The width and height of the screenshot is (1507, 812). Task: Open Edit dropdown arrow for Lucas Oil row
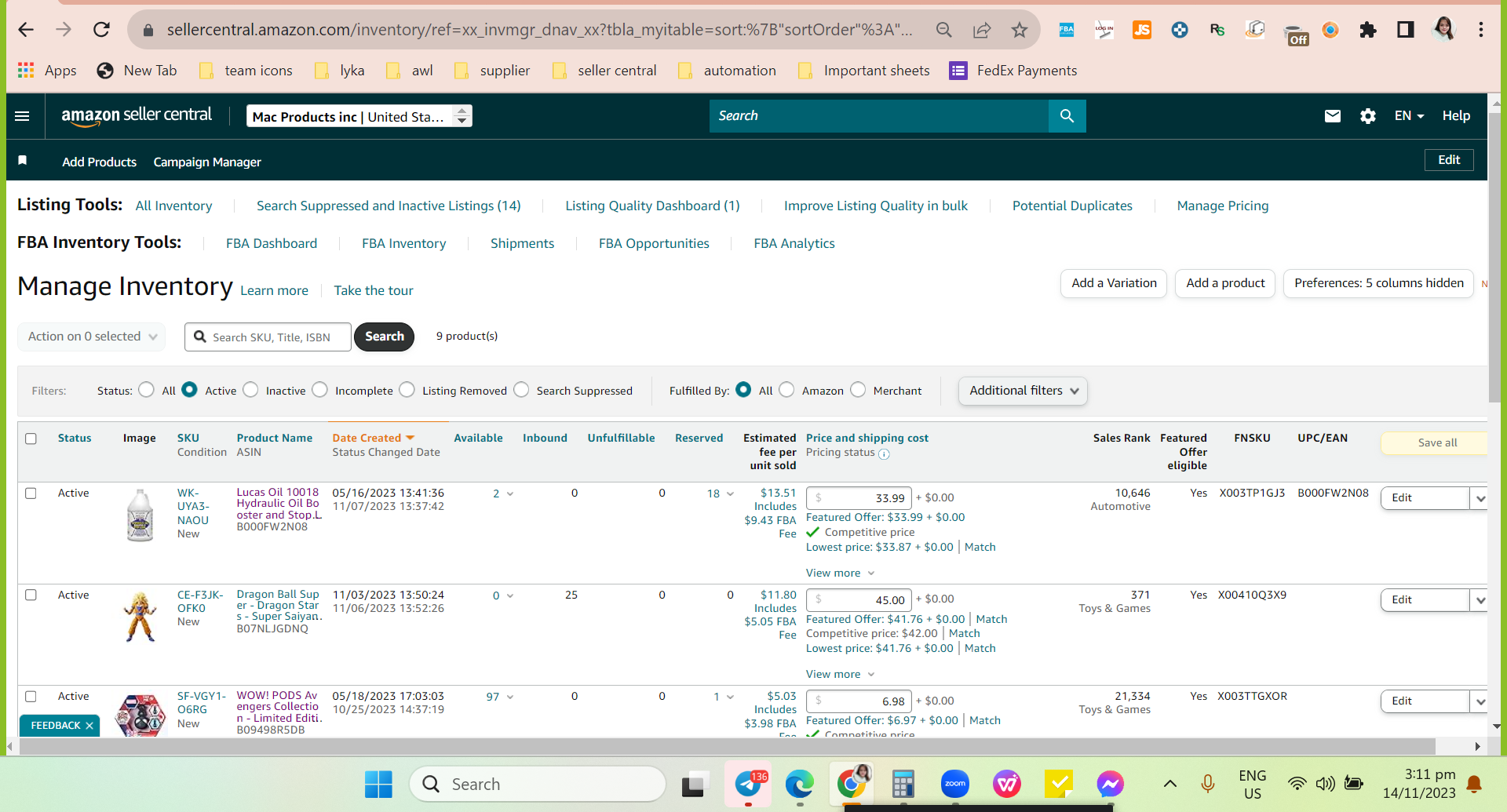click(1480, 498)
